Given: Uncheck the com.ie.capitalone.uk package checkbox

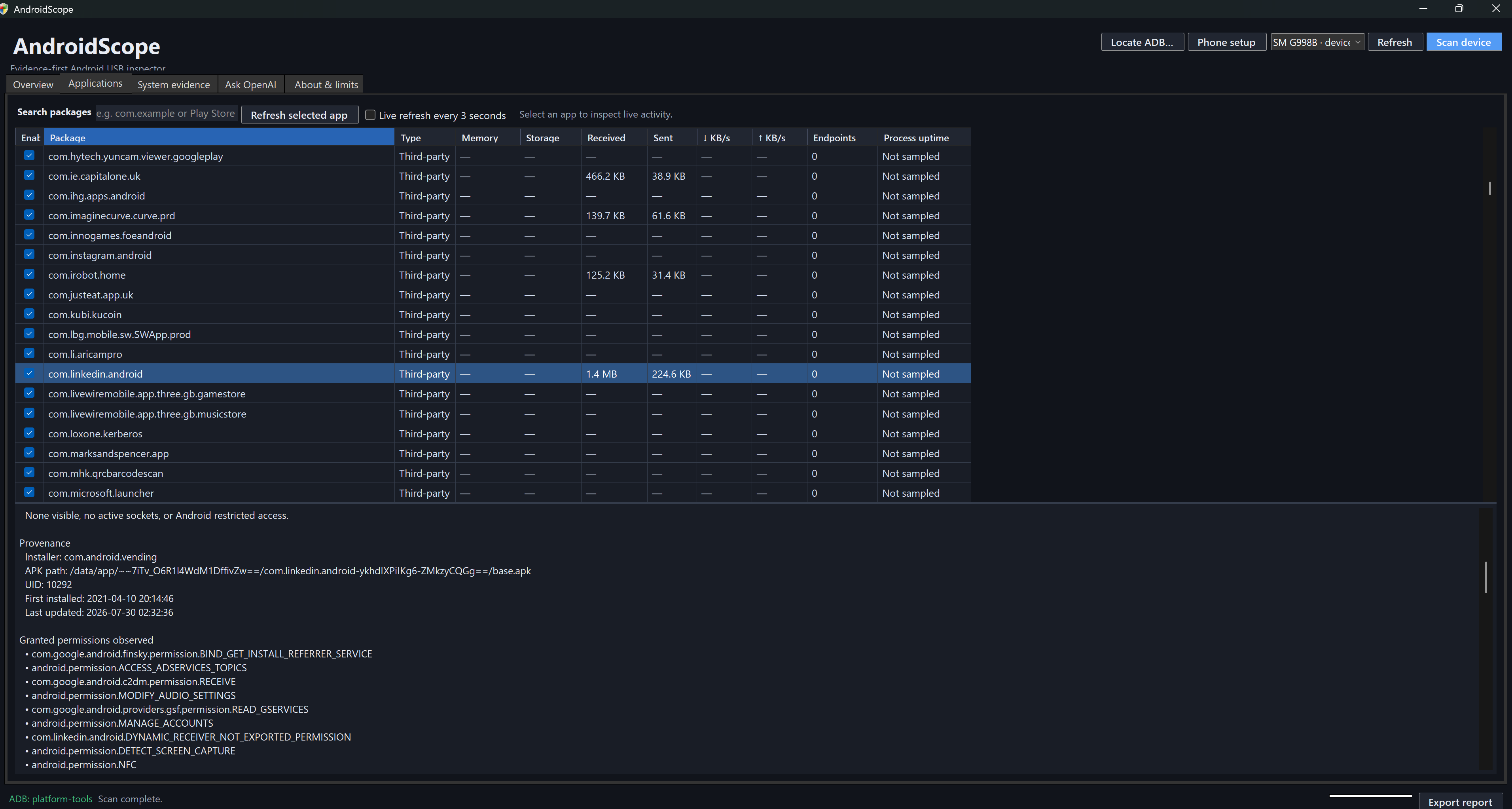Looking at the screenshot, I should point(29,176).
